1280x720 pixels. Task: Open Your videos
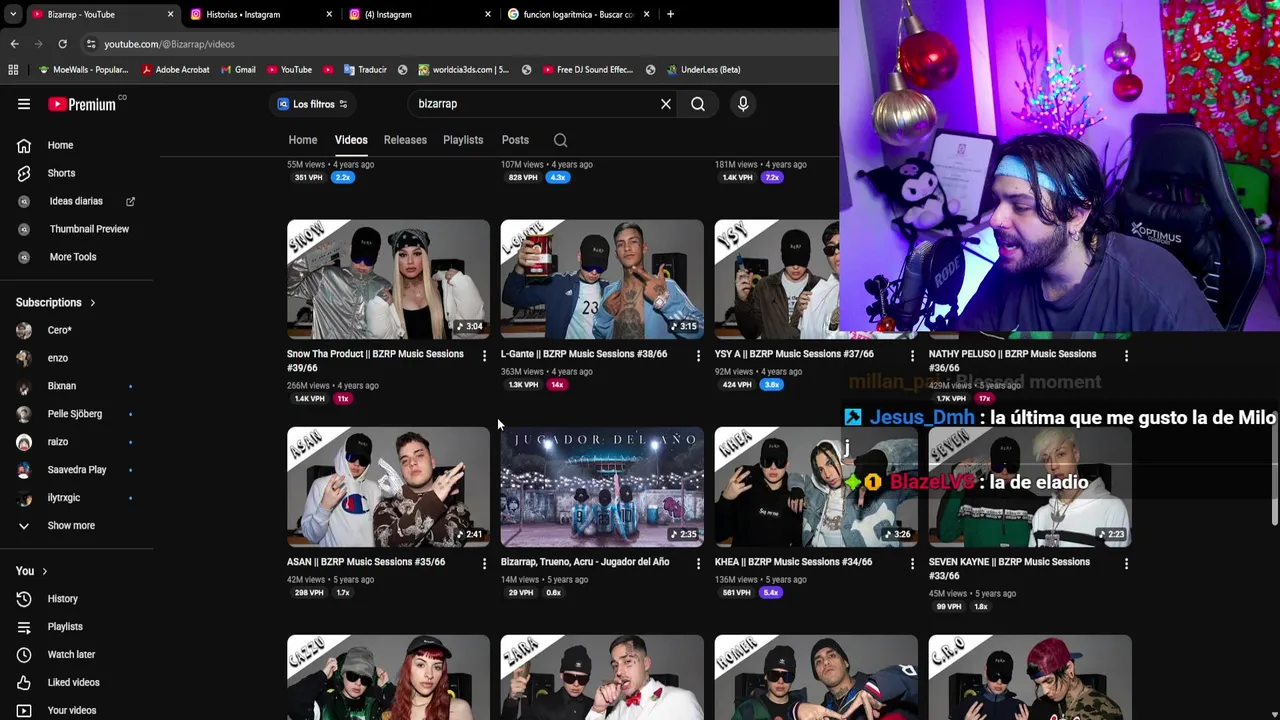point(72,710)
